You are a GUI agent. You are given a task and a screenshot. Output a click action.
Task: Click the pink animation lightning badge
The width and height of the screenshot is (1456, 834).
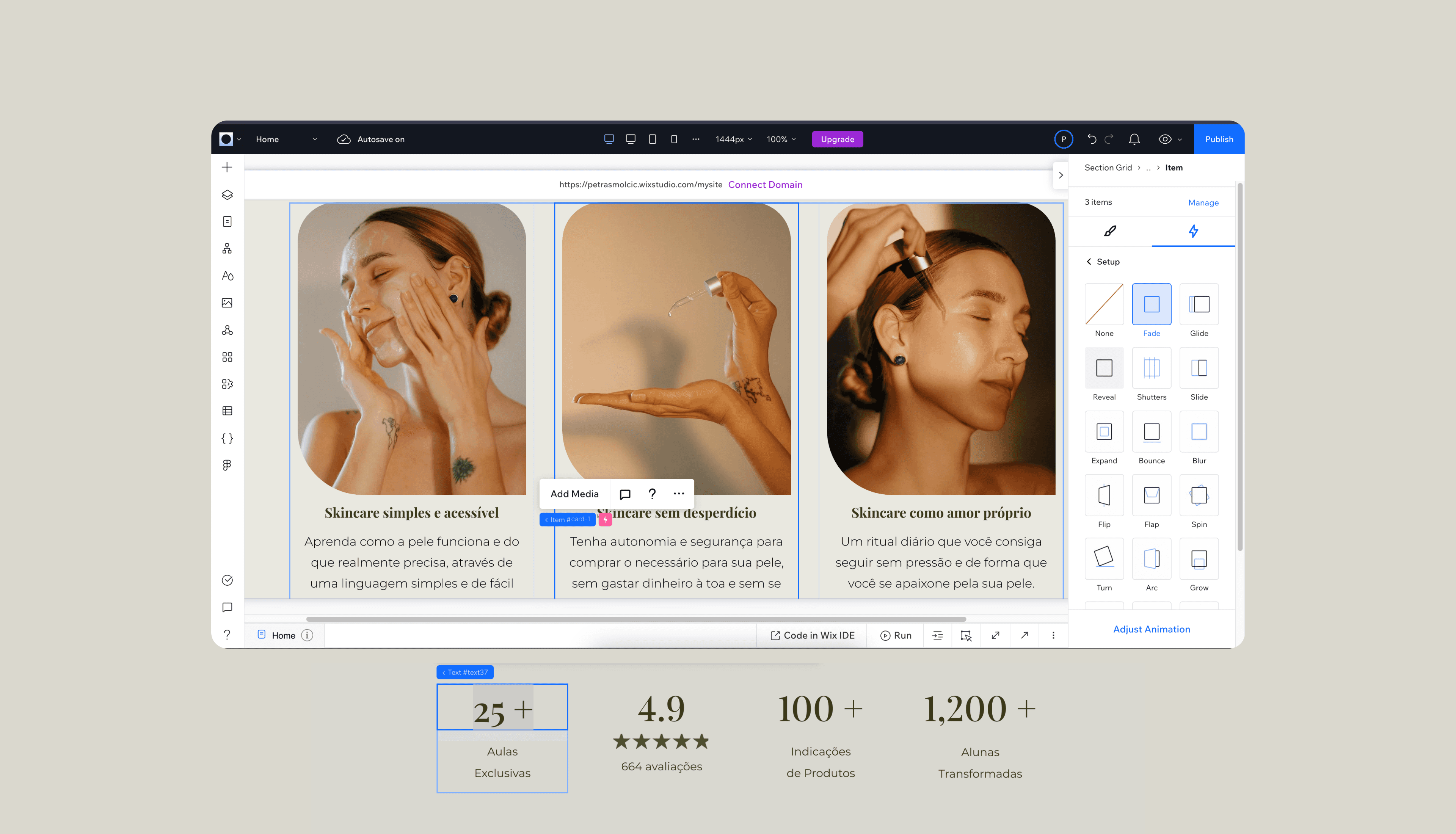pos(605,519)
